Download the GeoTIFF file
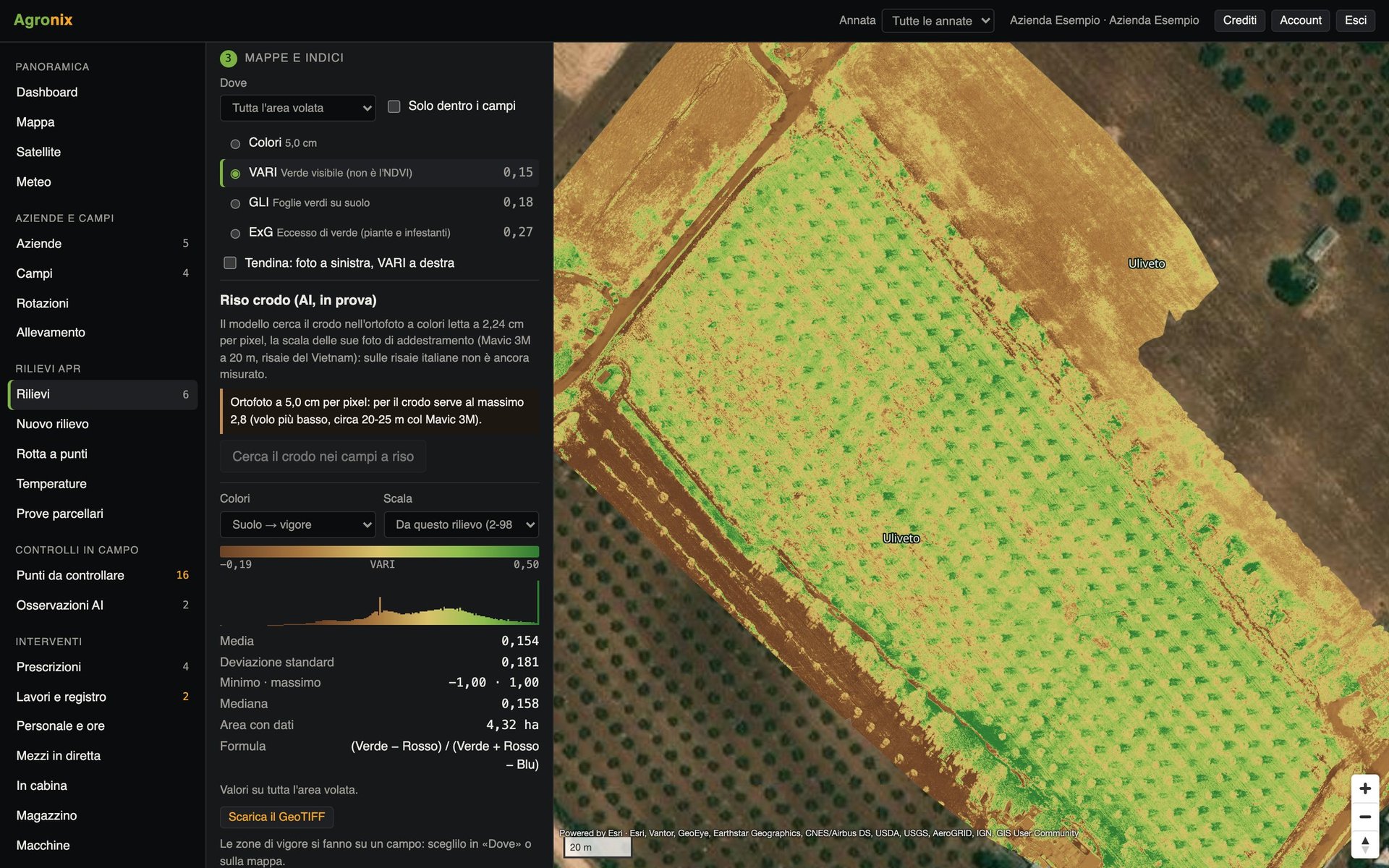Viewport: 1389px width, 868px height. pos(276,817)
